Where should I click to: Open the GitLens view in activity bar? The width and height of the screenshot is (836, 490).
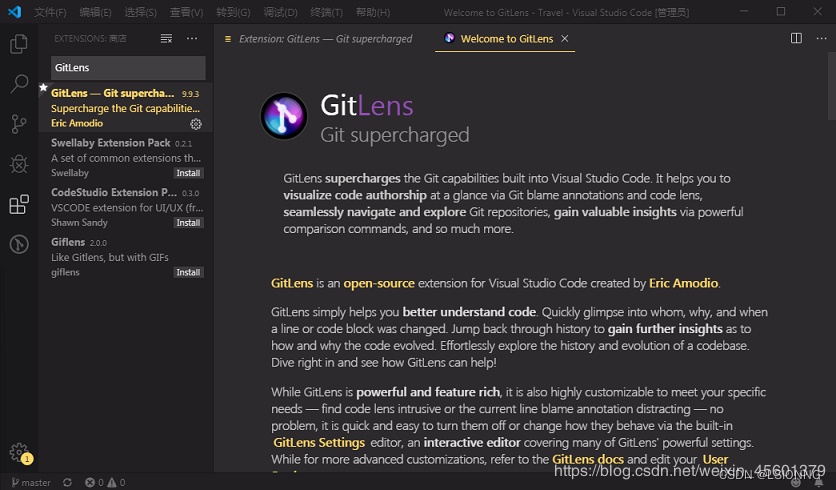tap(19, 244)
